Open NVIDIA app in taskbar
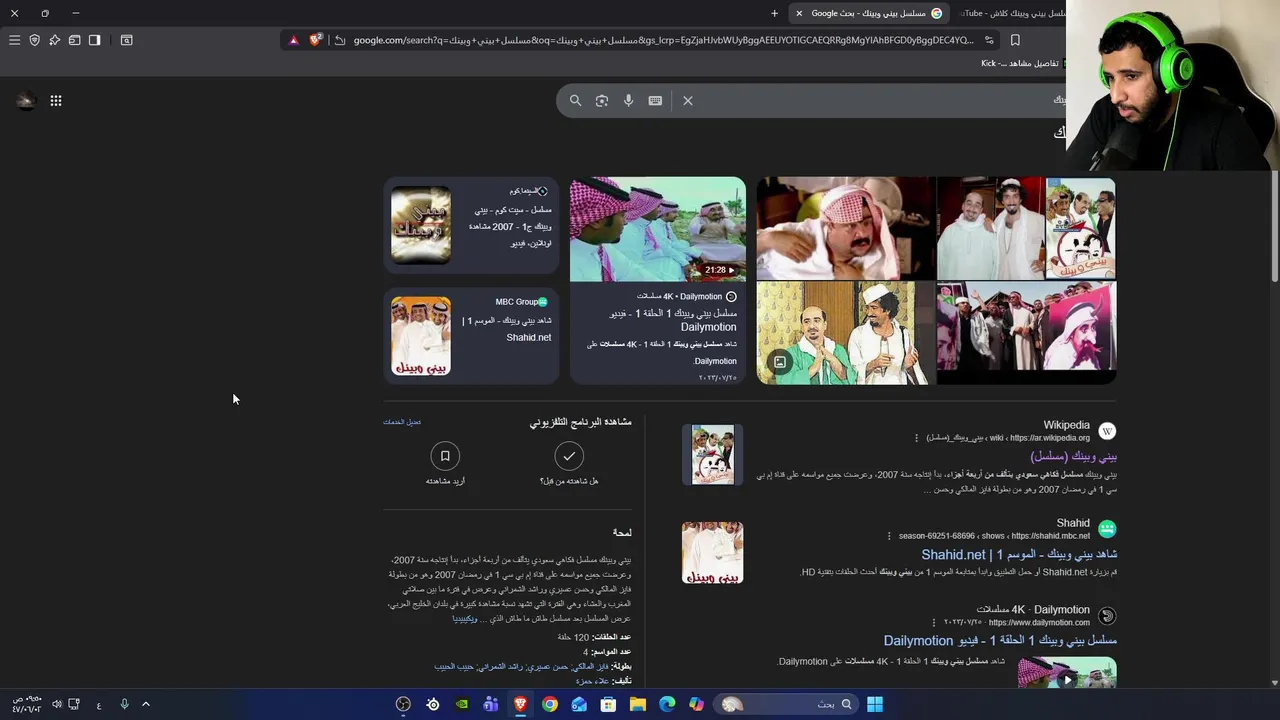The width and height of the screenshot is (1280, 720). pos(461,704)
